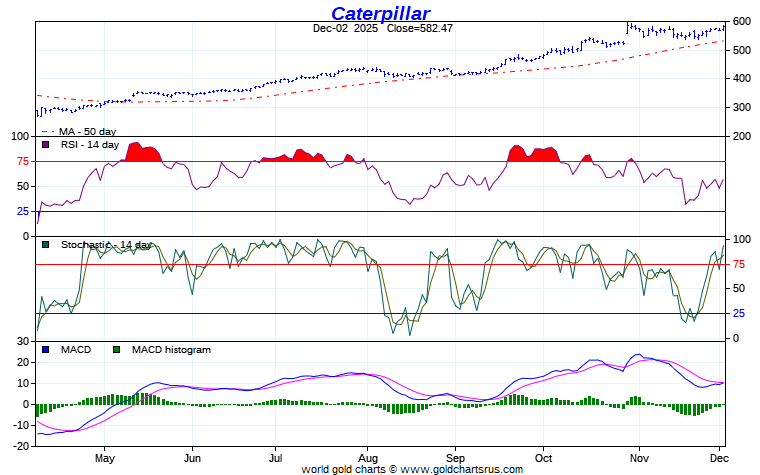This screenshot has width=760, height=475.
Task: Click the Oct x-axis label
Action: pyautogui.click(x=543, y=458)
